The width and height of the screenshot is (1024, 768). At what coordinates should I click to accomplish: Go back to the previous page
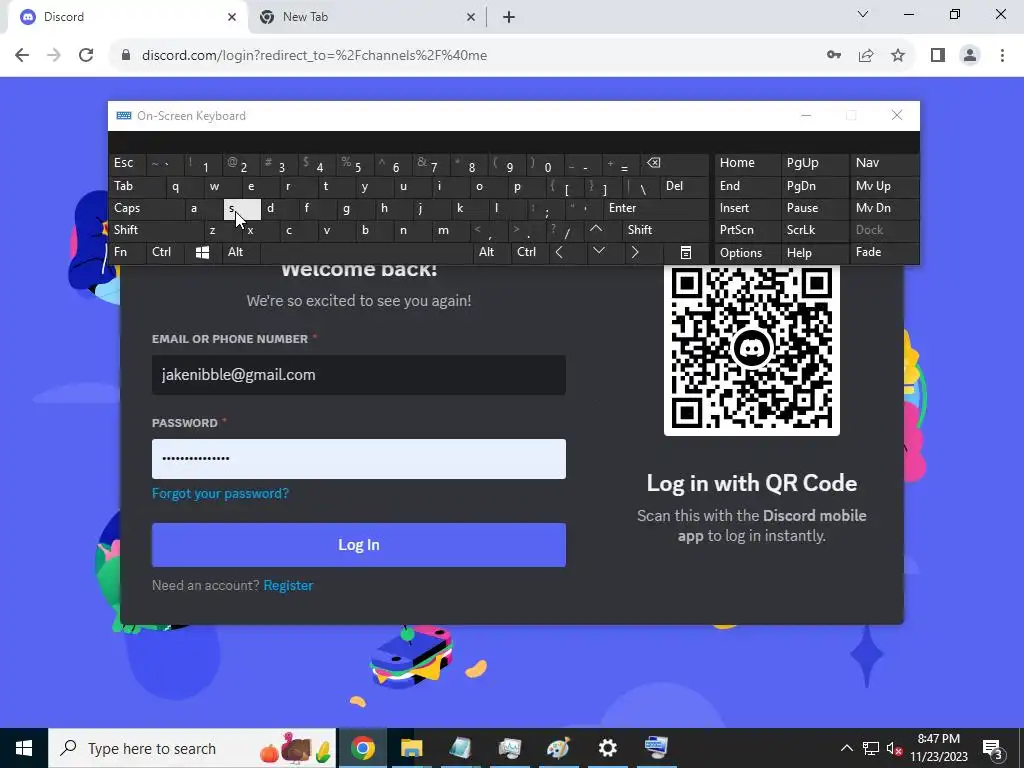pyautogui.click(x=22, y=56)
